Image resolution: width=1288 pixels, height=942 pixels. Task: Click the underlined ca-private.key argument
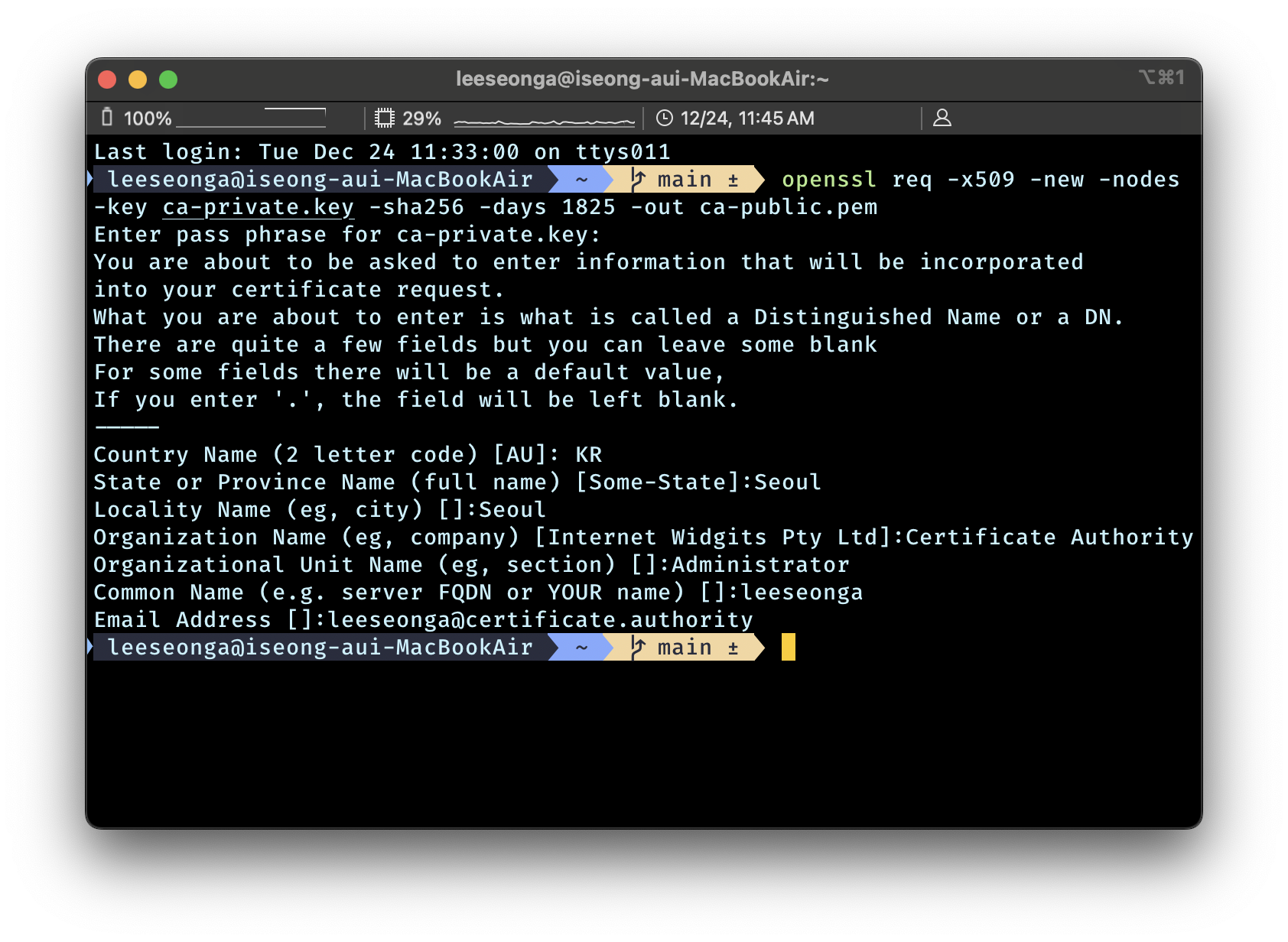pyautogui.click(x=259, y=207)
